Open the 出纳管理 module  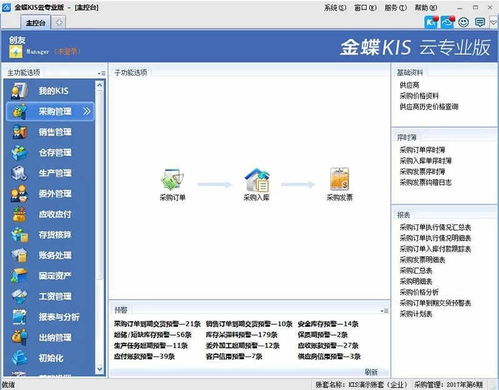[50, 338]
